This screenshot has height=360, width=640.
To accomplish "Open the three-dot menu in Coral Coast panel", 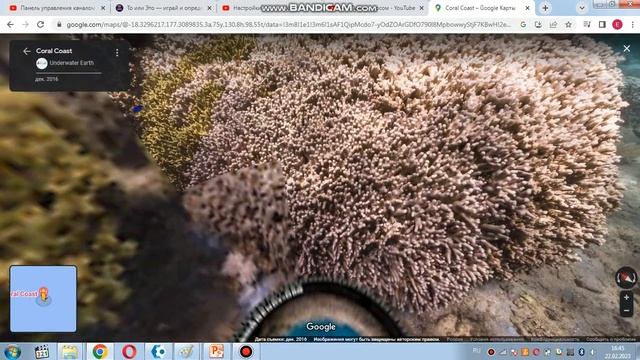I will (117, 52).
